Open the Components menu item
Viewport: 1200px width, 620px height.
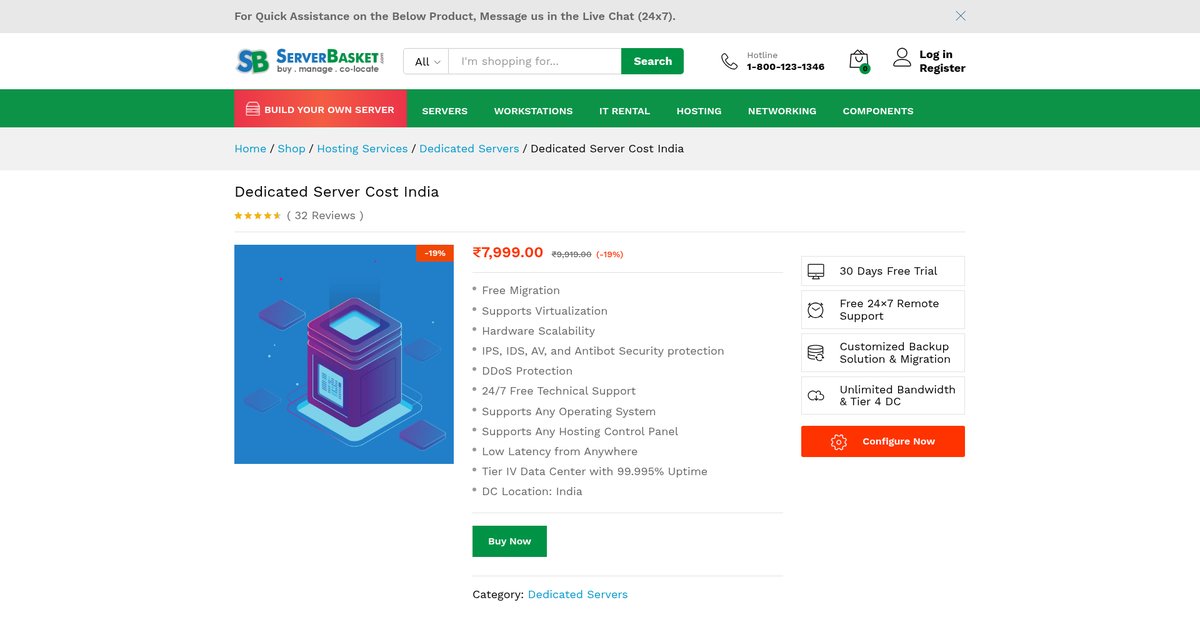(878, 111)
